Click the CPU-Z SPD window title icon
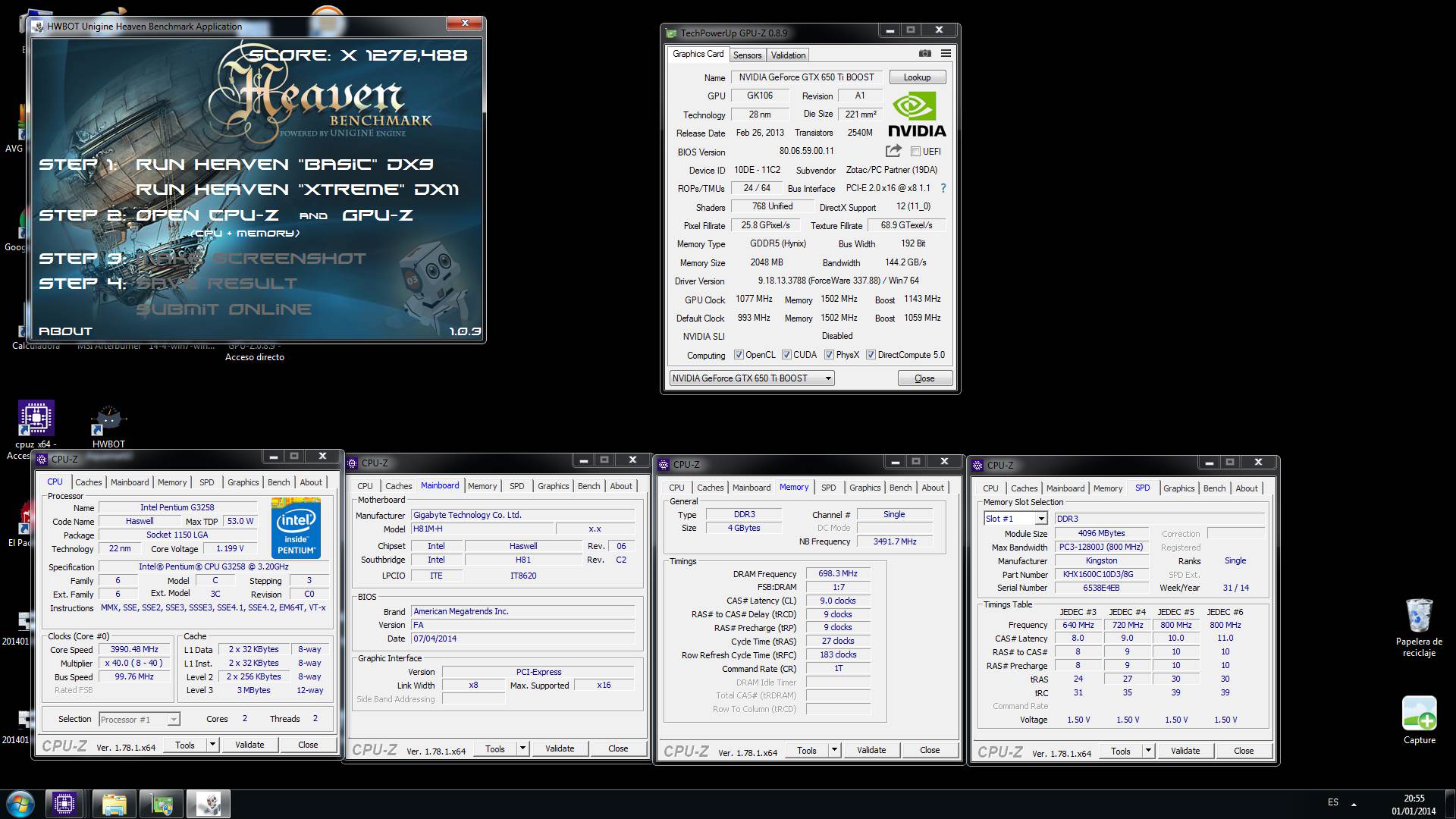 click(x=978, y=466)
